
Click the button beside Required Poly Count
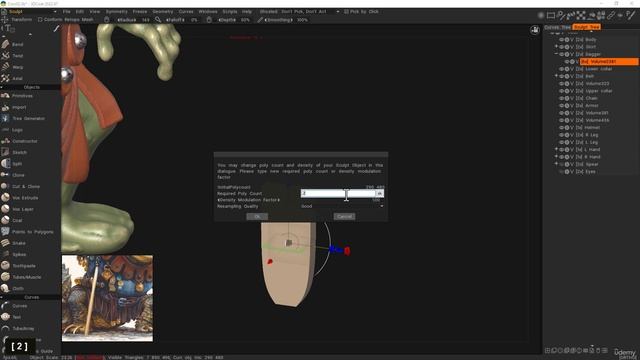pyautogui.click(x=380, y=193)
